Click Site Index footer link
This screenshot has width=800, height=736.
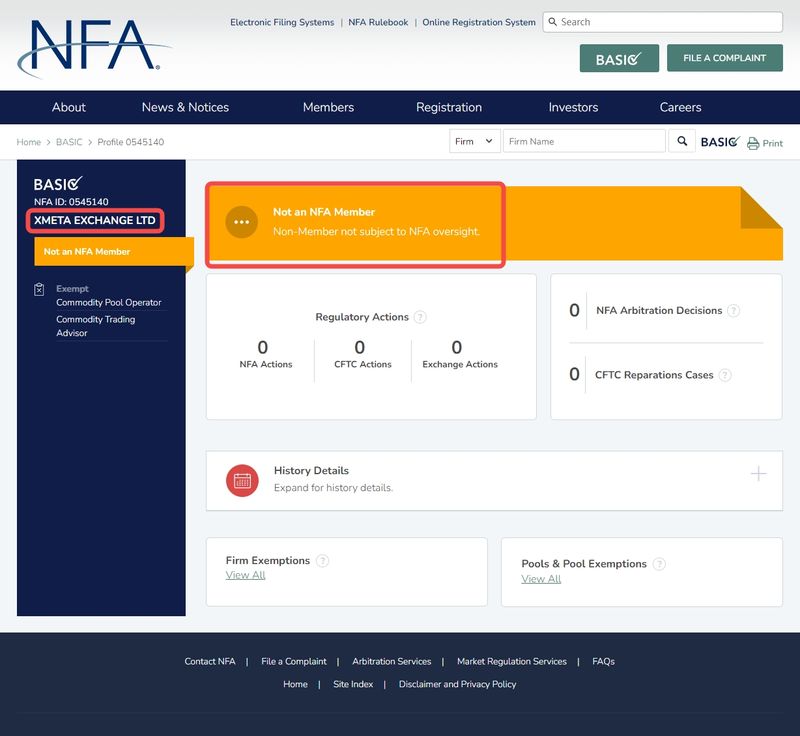[353, 684]
